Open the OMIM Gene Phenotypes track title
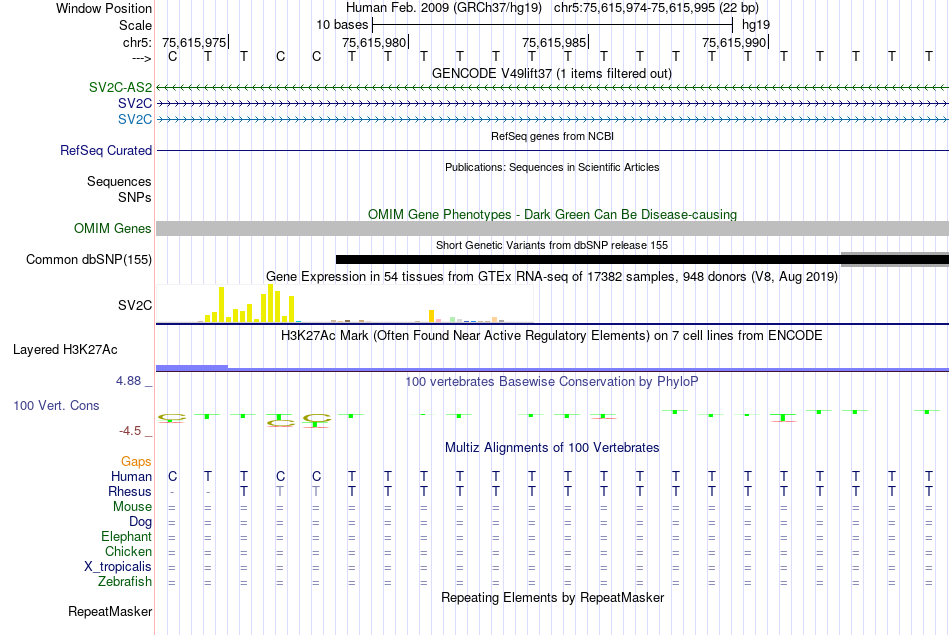The width and height of the screenshot is (950, 635). [552, 214]
